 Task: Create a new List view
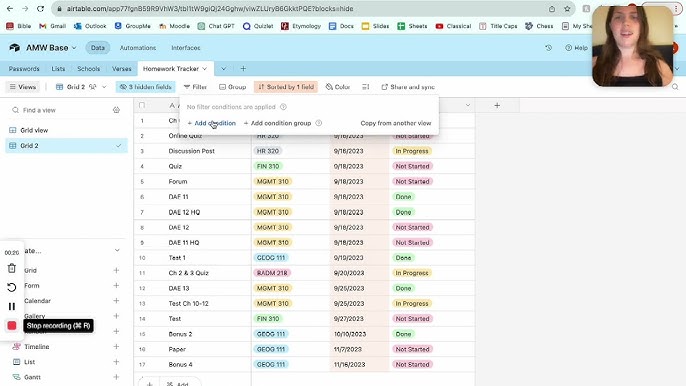(x=116, y=362)
